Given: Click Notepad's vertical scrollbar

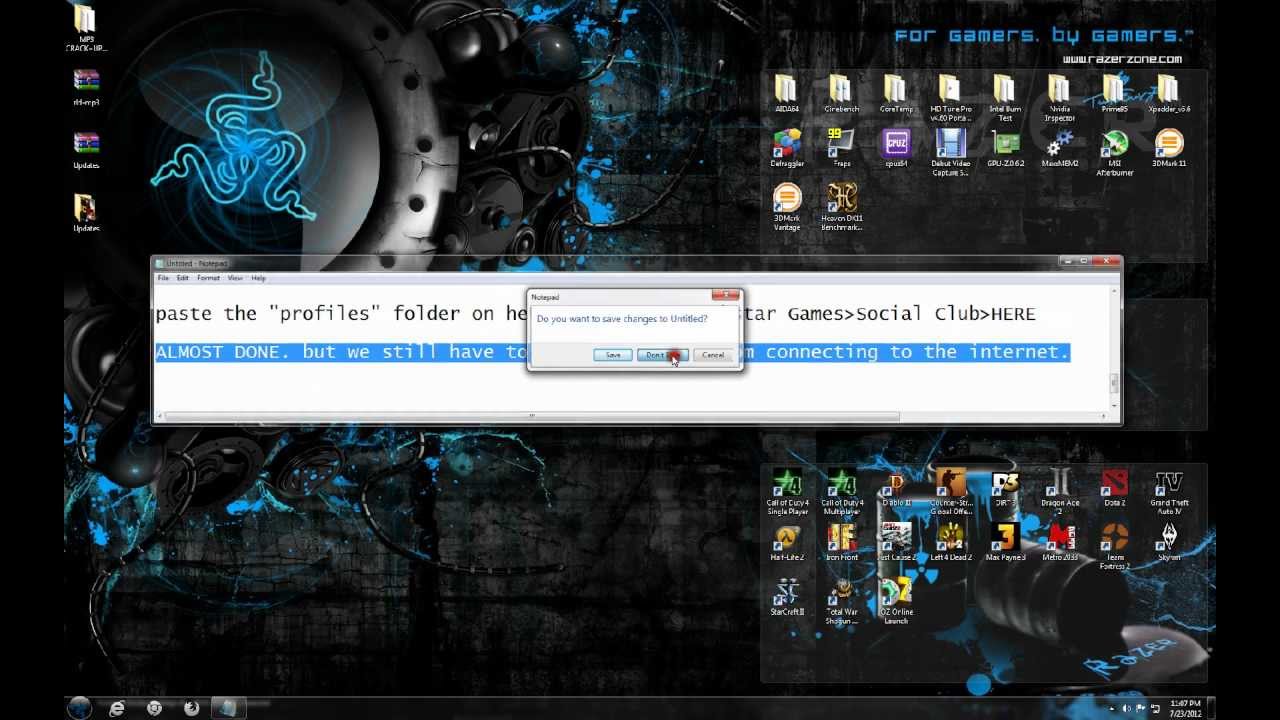Looking at the screenshot, I should tap(1115, 384).
